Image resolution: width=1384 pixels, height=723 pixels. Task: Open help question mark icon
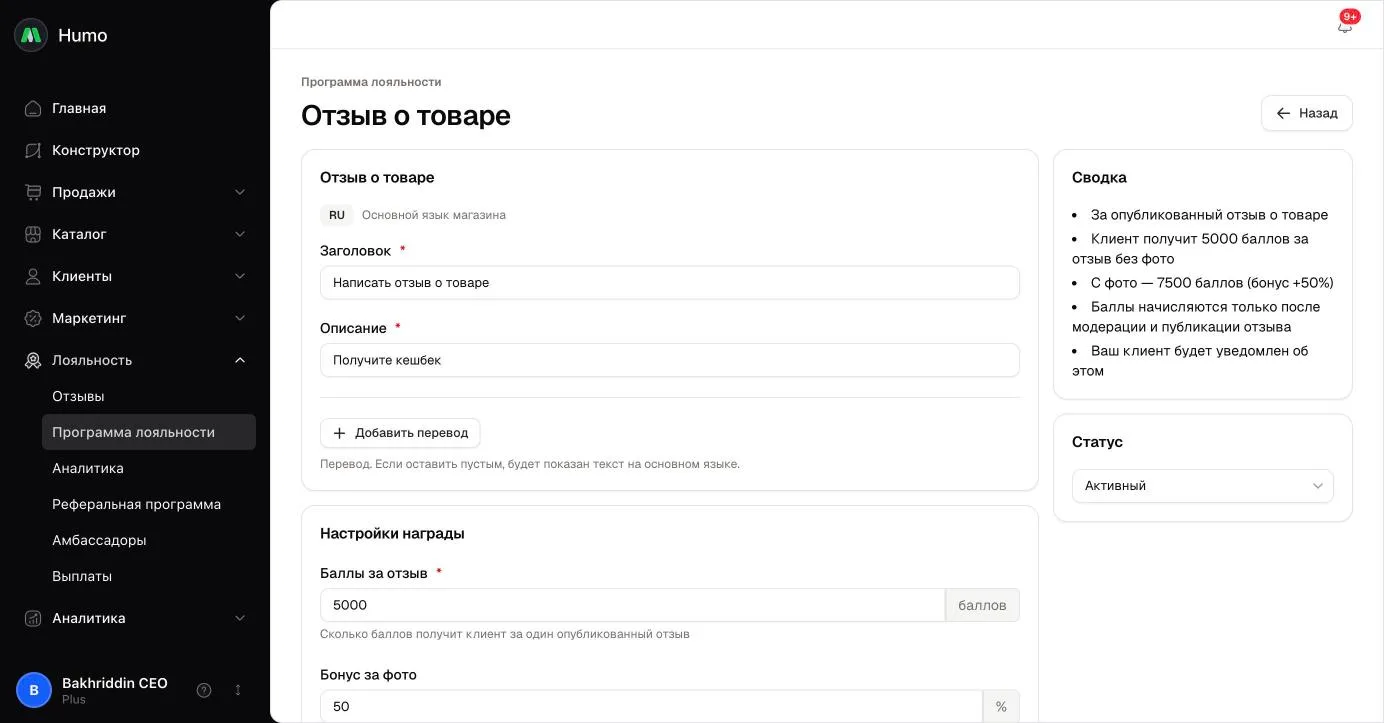coord(204,690)
